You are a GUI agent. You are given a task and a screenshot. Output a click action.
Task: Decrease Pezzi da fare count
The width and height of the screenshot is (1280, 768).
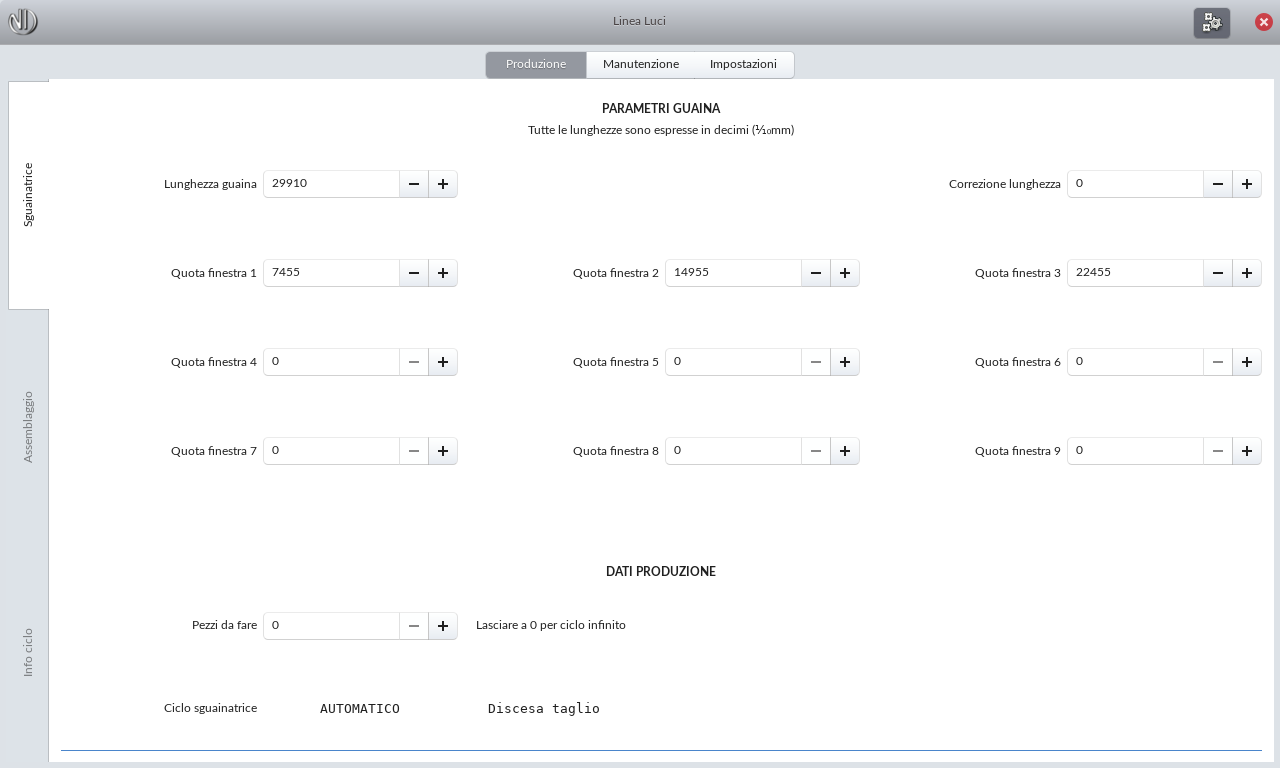[x=414, y=626]
